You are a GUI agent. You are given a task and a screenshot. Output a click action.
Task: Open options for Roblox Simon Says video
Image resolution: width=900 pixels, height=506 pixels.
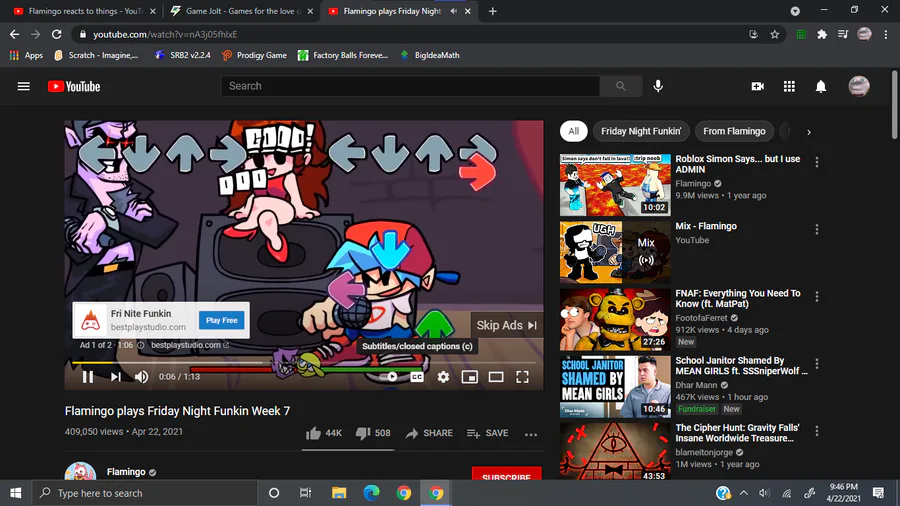tap(817, 162)
